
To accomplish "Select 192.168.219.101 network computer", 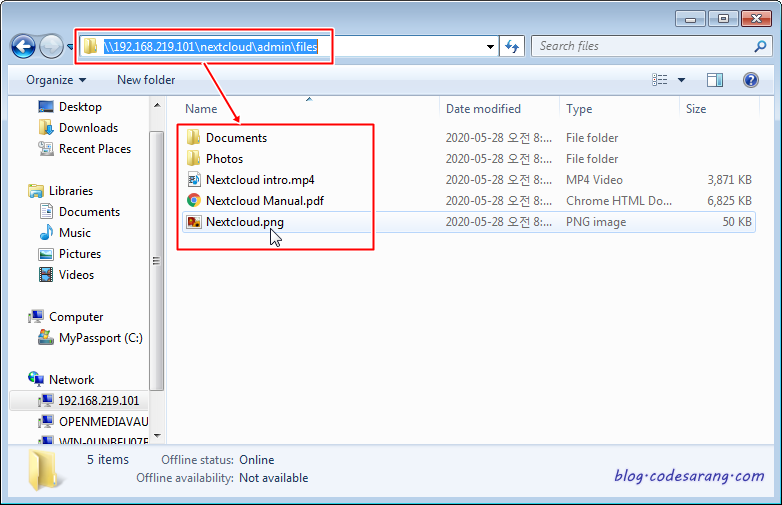I will point(99,401).
